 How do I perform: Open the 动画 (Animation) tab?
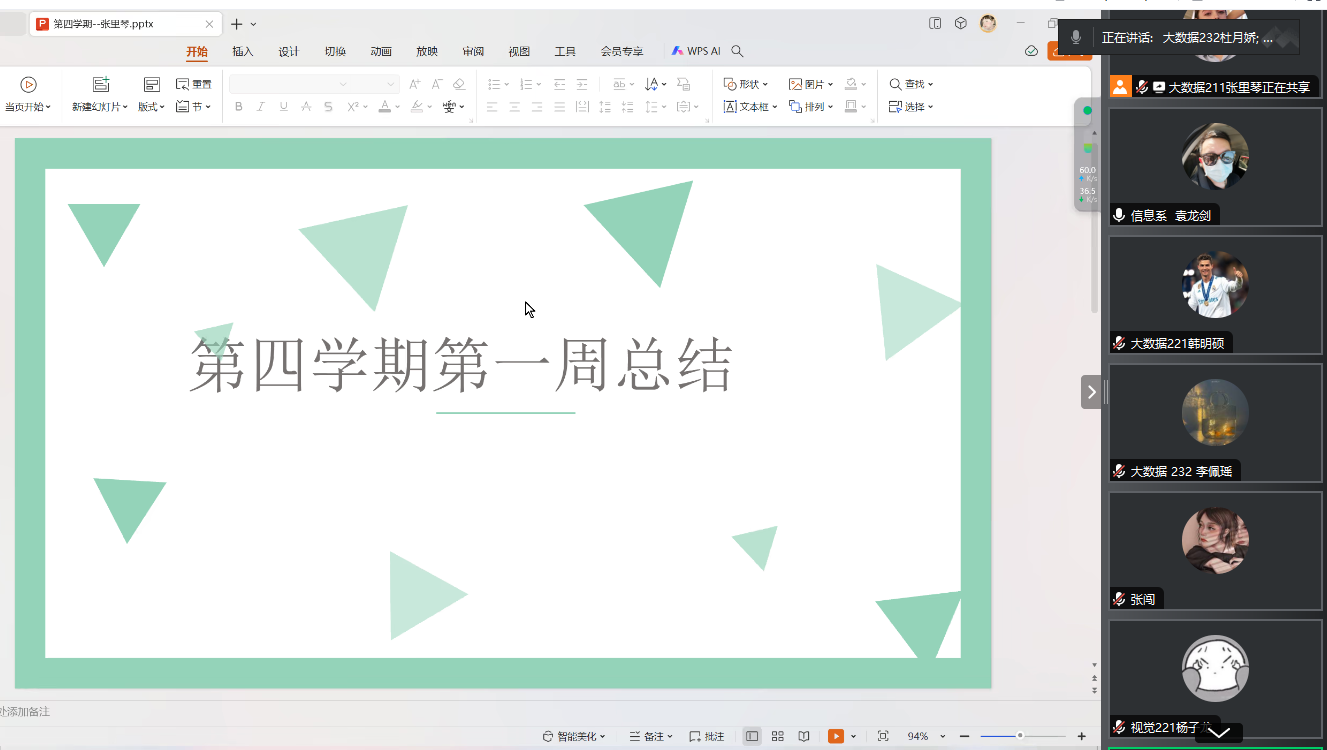381,51
